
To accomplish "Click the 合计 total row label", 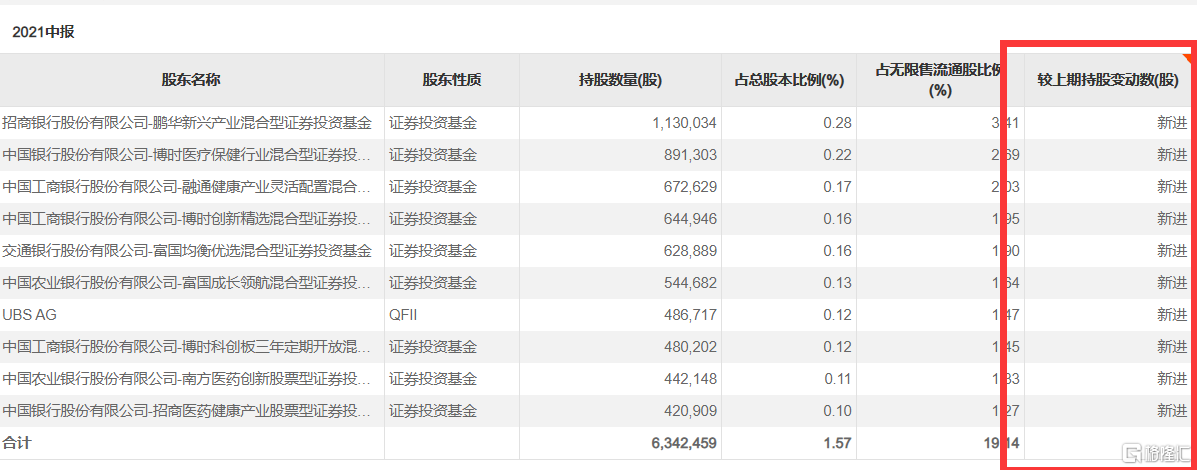I will coord(18,442).
